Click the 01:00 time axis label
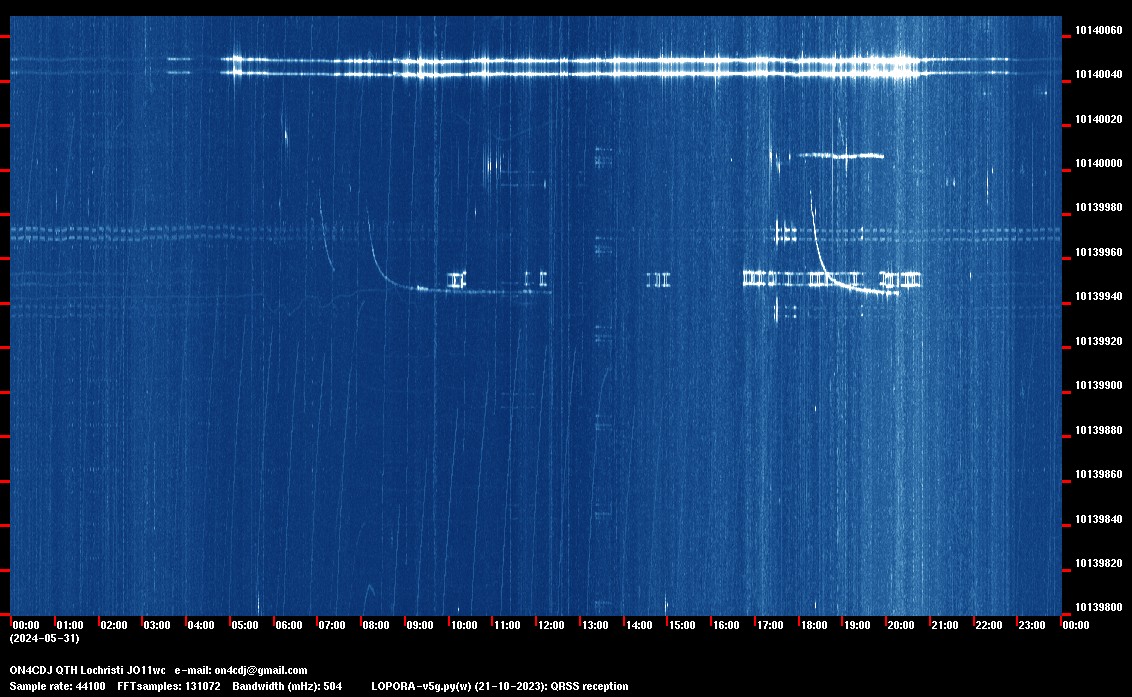The width and height of the screenshot is (1132, 697). [x=70, y=625]
